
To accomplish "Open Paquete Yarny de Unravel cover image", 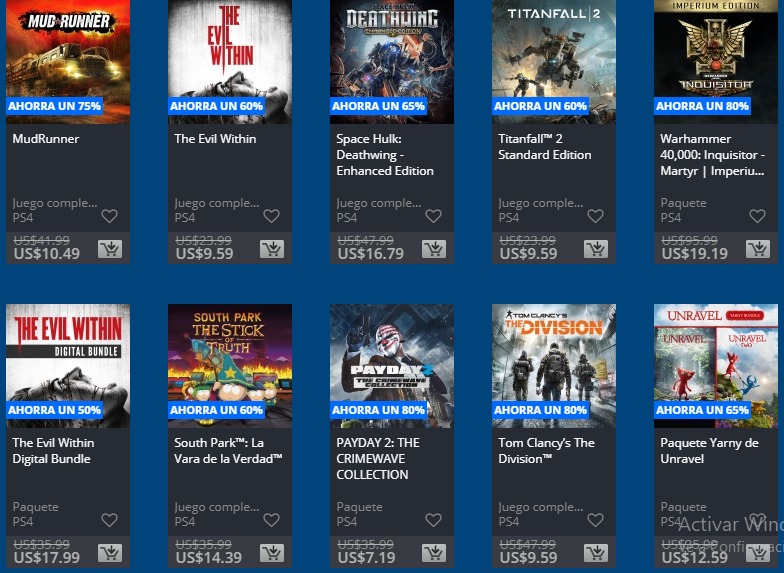I will [x=716, y=366].
